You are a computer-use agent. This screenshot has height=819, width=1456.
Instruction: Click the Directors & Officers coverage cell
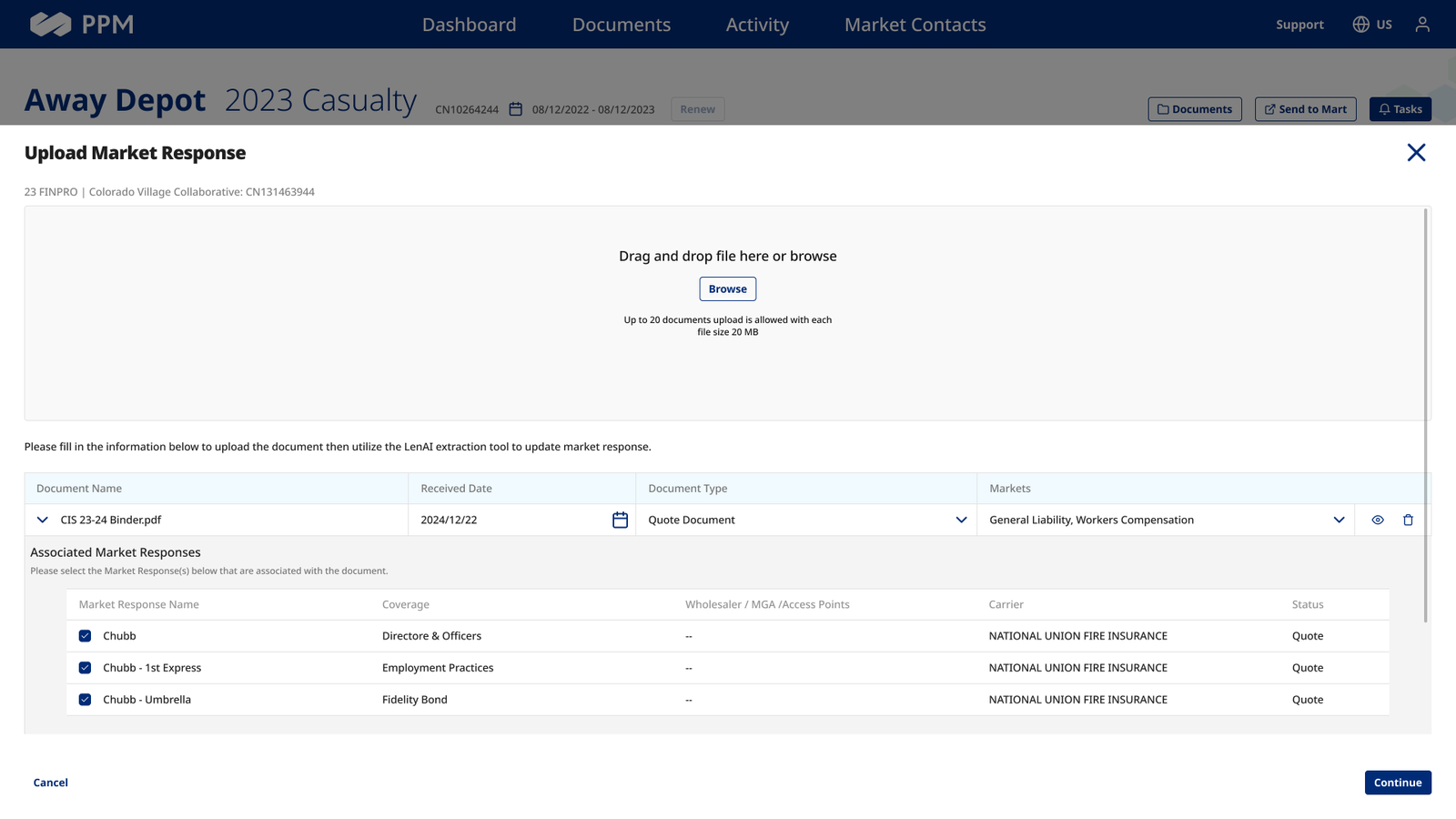[x=431, y=636]
